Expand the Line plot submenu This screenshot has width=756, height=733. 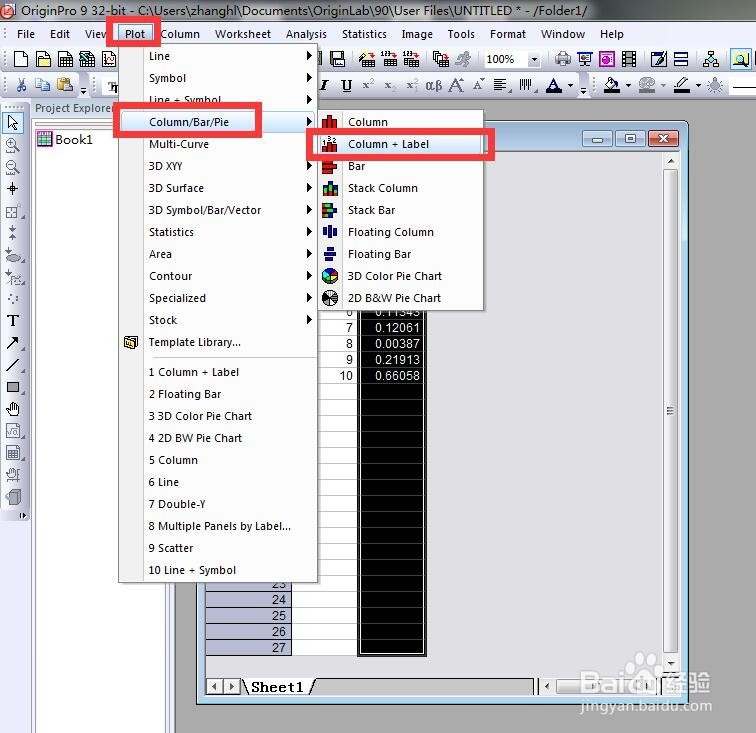(218, 56)
